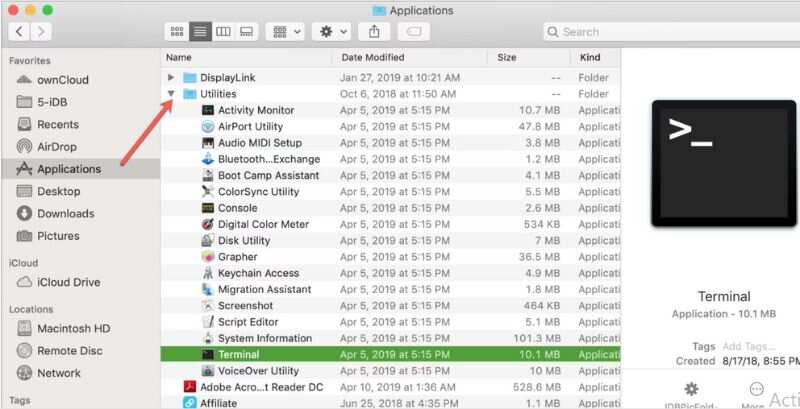Click Add Tags field in preview

tap(742, 344)
